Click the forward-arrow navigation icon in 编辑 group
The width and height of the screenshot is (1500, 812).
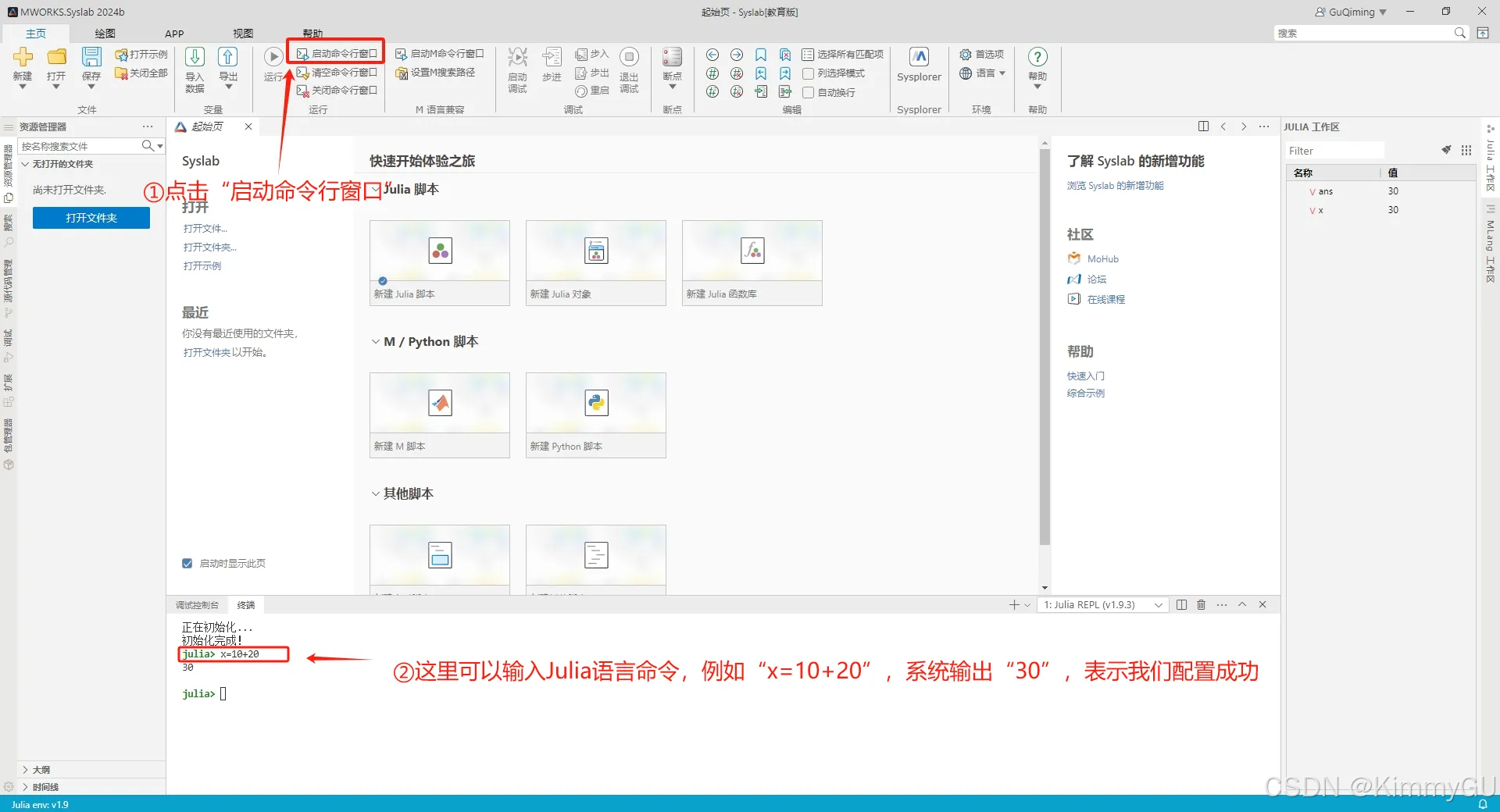point(737,55)
